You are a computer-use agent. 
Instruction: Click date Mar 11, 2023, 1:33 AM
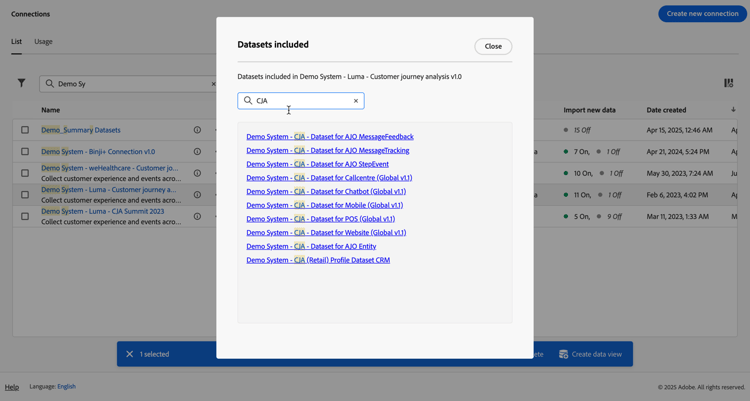[678, 216]
